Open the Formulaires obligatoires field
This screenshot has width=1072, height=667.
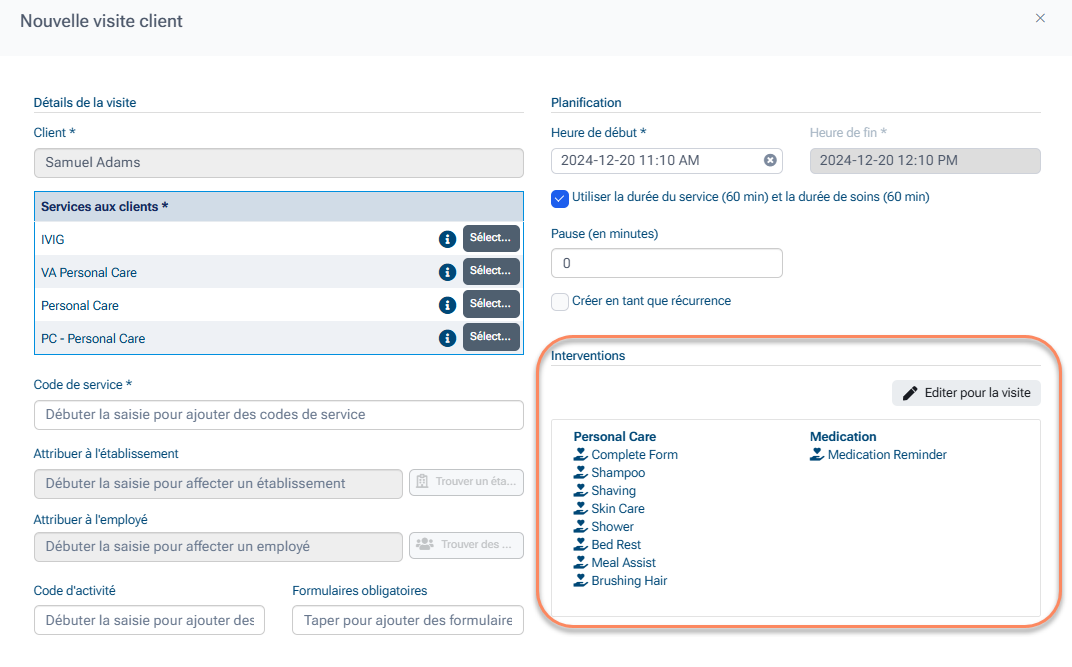pyautogui.click(x=407, y=620)
